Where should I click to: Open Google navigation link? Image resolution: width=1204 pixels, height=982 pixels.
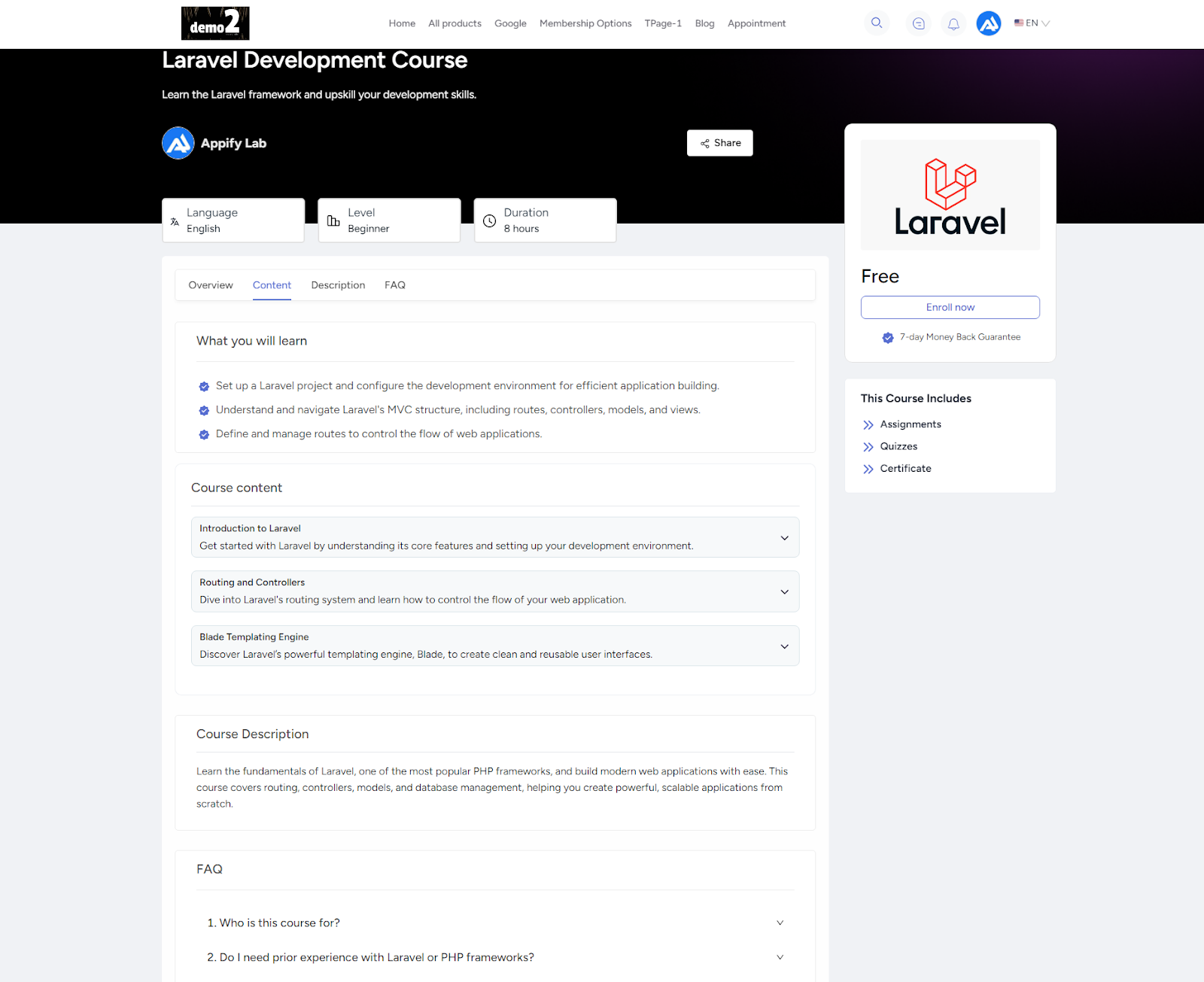click(510, 23)
